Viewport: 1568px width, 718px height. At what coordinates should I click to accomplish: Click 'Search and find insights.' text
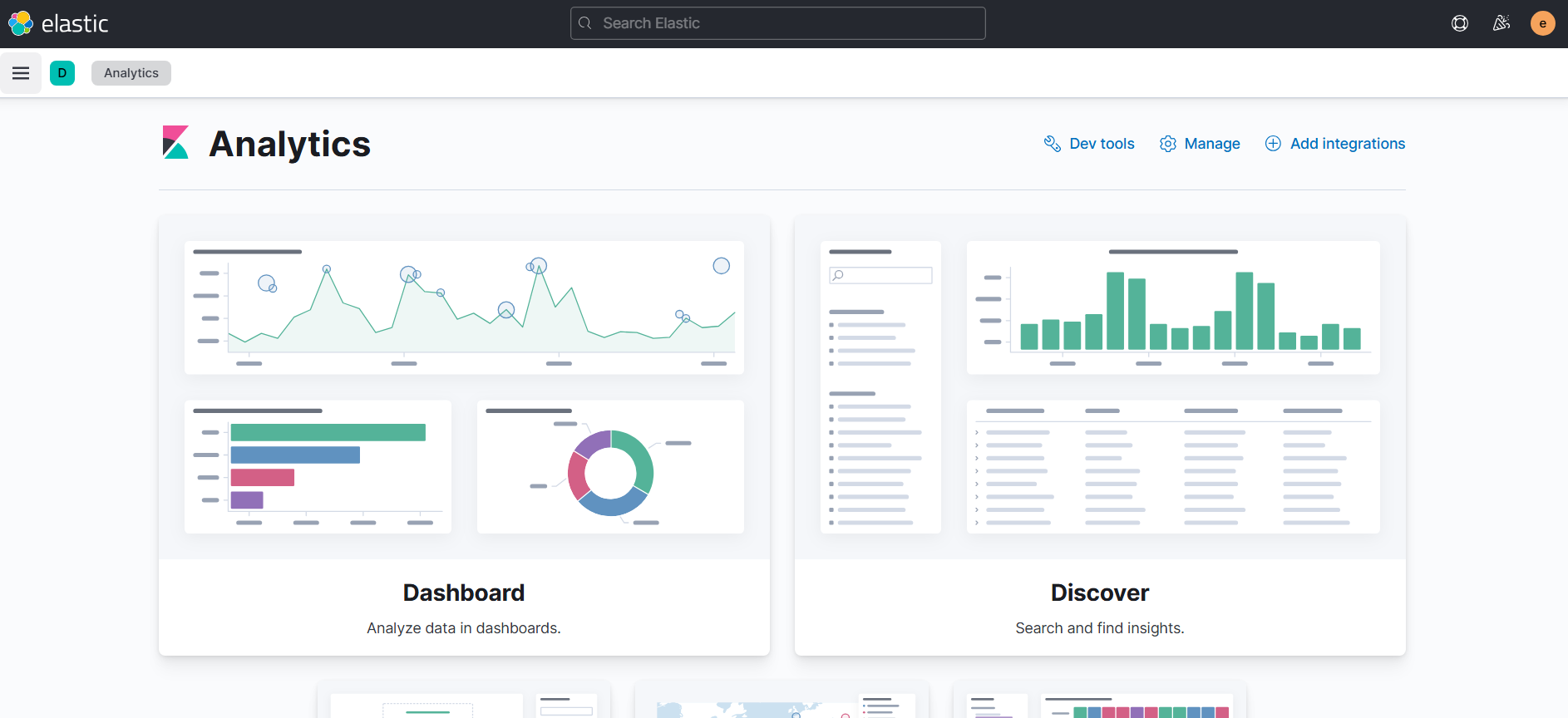(1100, 628)
